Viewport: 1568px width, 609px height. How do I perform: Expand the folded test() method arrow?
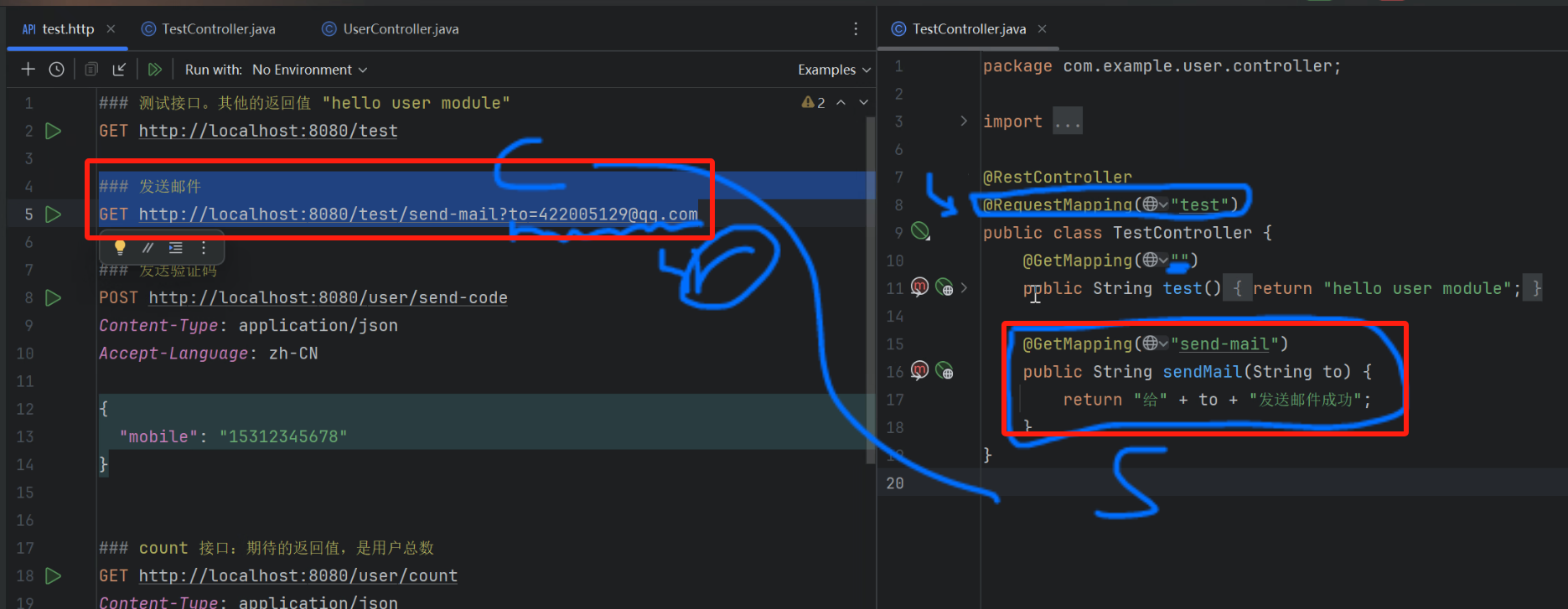(964, 288)
